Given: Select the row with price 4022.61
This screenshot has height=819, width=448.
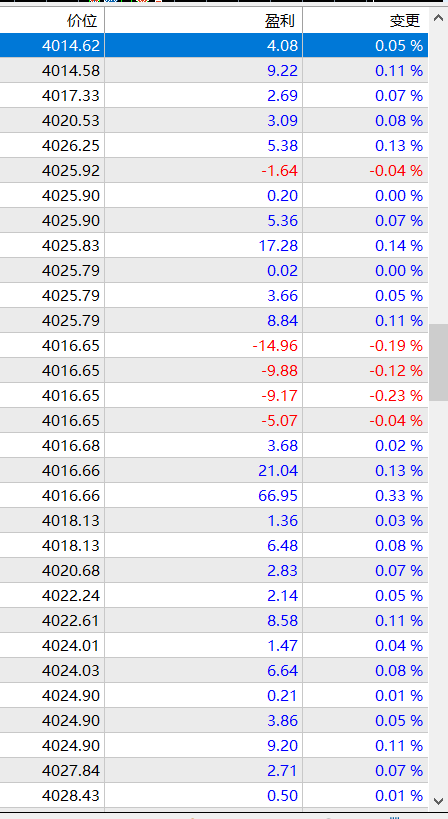Looking at the screenshot, I should (x=214, y=620).
